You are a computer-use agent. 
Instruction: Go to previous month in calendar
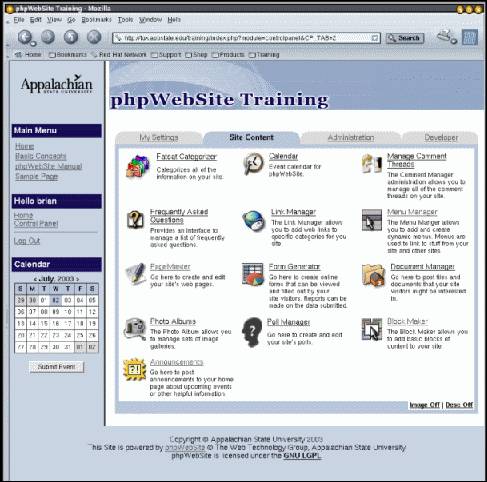[x=35, y=279]
